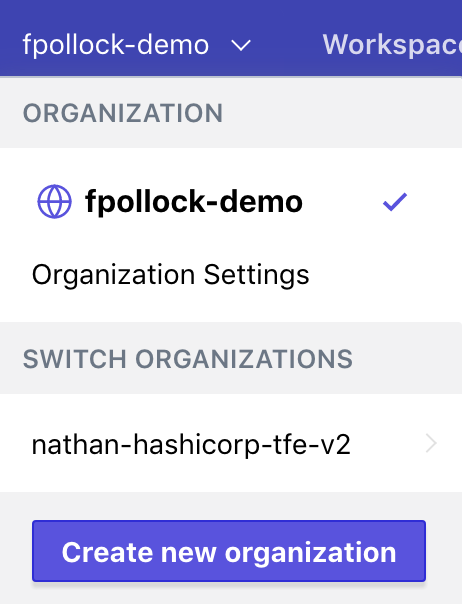Image resolution: width=462 pixels, height=604 pixels.
Task: Start creating a new organization
Action: [229, 551]
